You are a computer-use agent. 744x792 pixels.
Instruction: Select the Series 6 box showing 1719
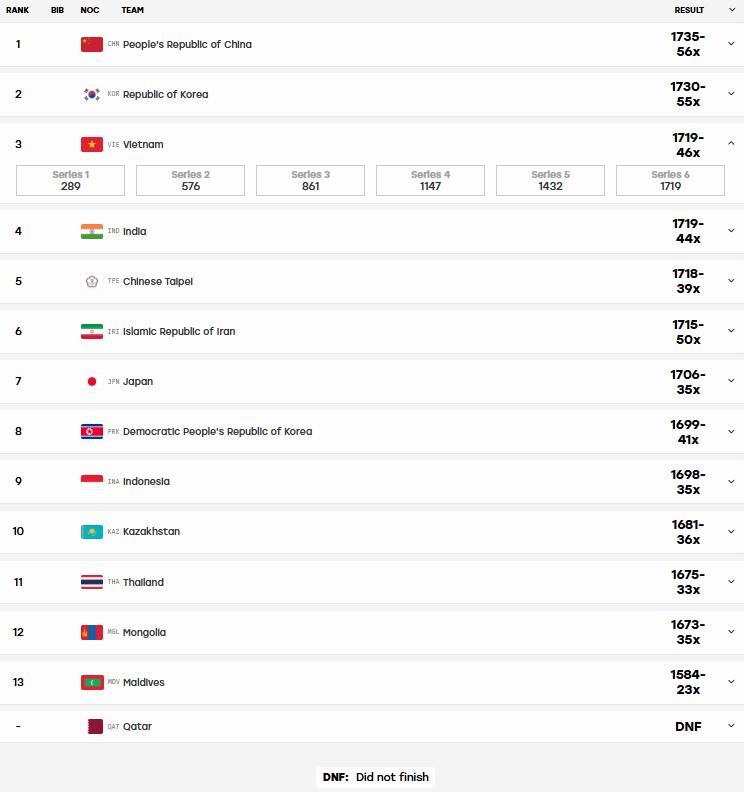click(670, 180)
